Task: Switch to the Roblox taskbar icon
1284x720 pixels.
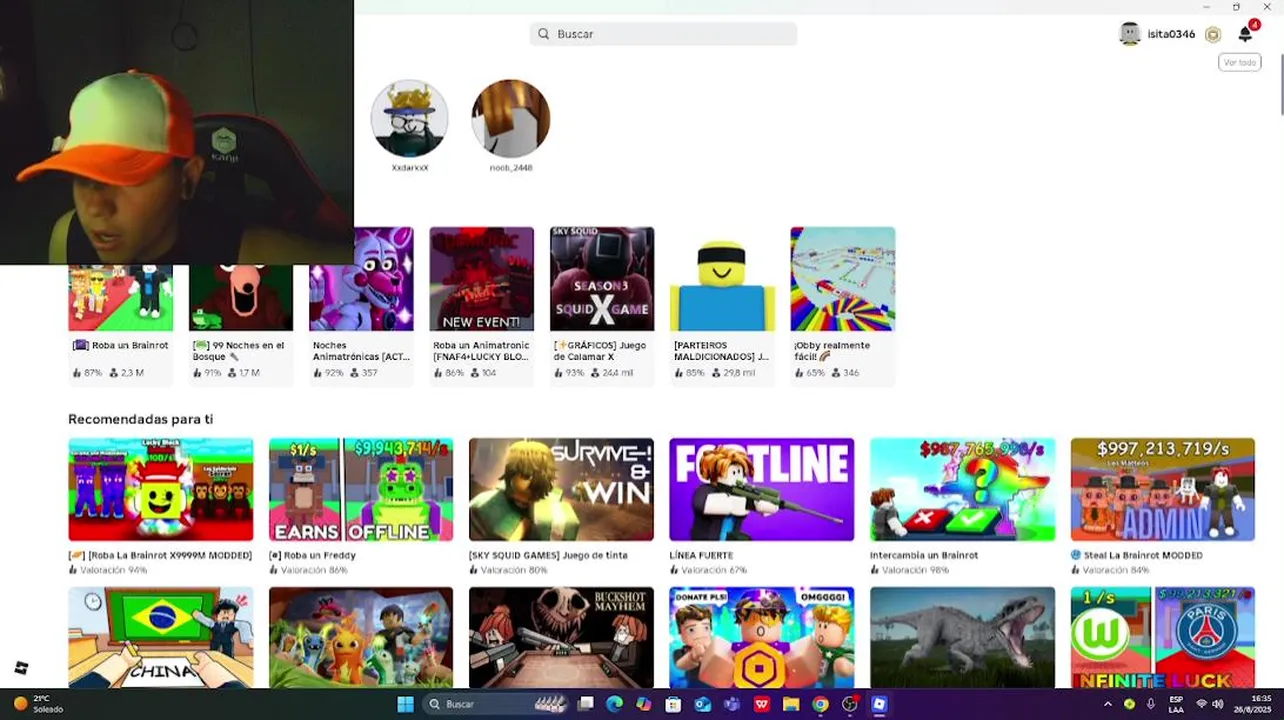Action: pyautogui.click(x=879, y=704)
